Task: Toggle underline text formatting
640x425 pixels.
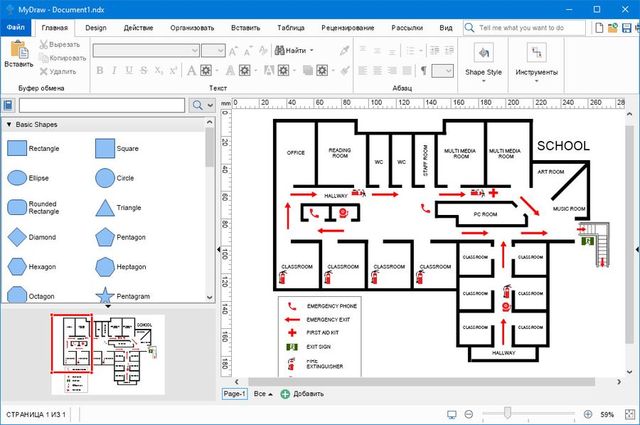Action: click(x=129, y=70)
